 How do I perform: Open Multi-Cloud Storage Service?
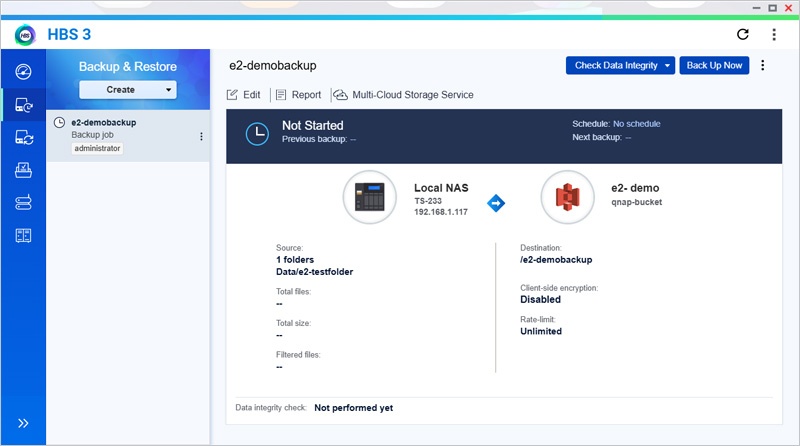click(x=404, y=95)
